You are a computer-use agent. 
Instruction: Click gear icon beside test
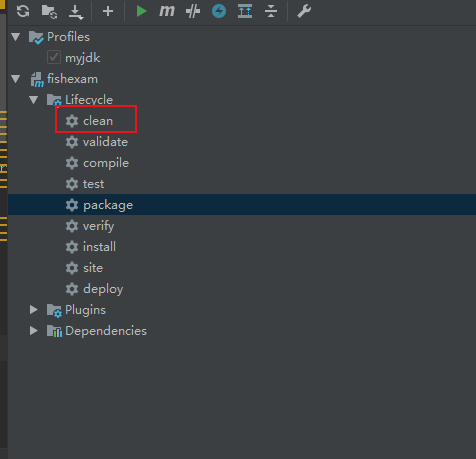(x=72, y=184)
